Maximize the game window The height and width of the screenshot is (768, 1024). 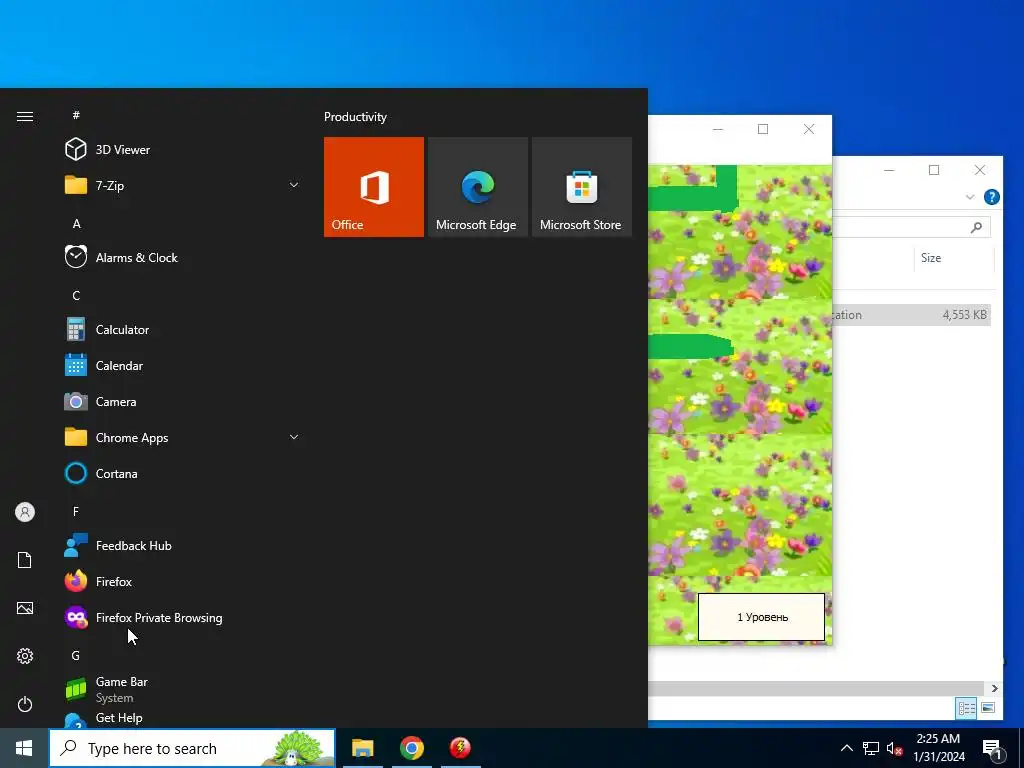tap(763, 129)
